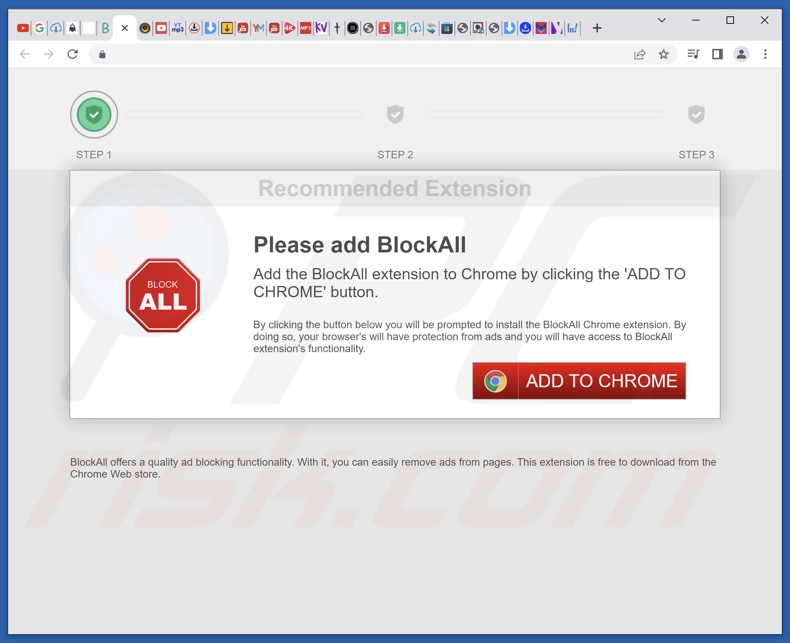Open the tab with picture icon
The width and height of the screenshot is (790, 643).
click(x=478, y=28)
